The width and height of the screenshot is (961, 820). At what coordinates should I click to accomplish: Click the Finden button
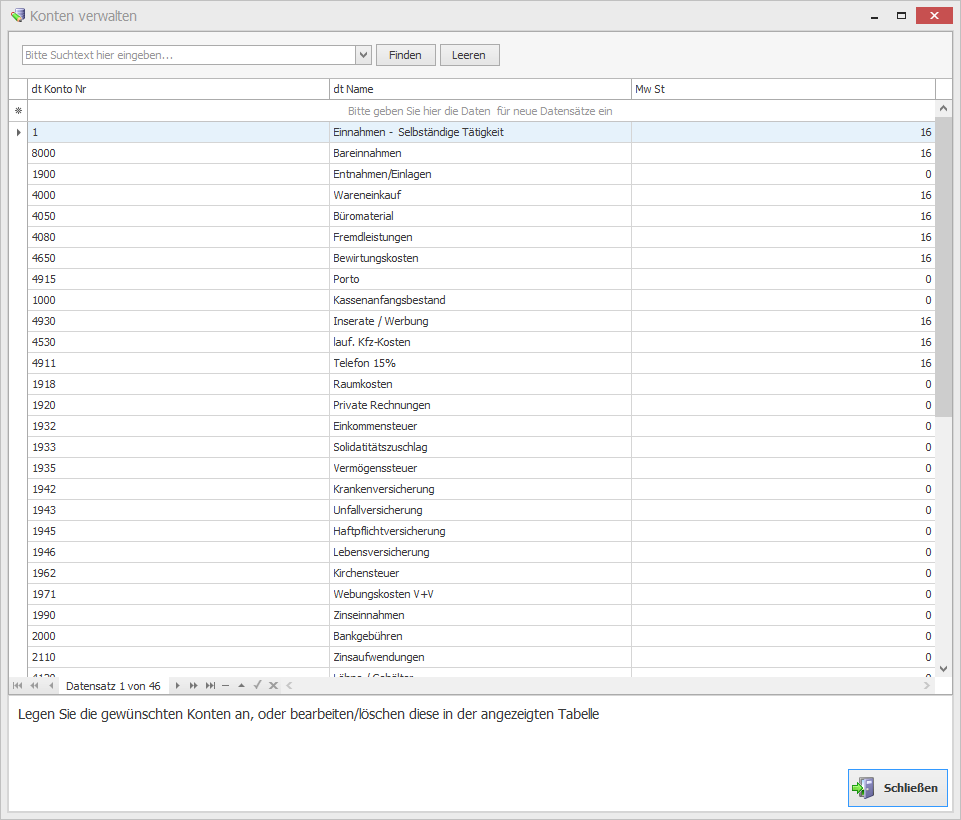coord(406,55)
